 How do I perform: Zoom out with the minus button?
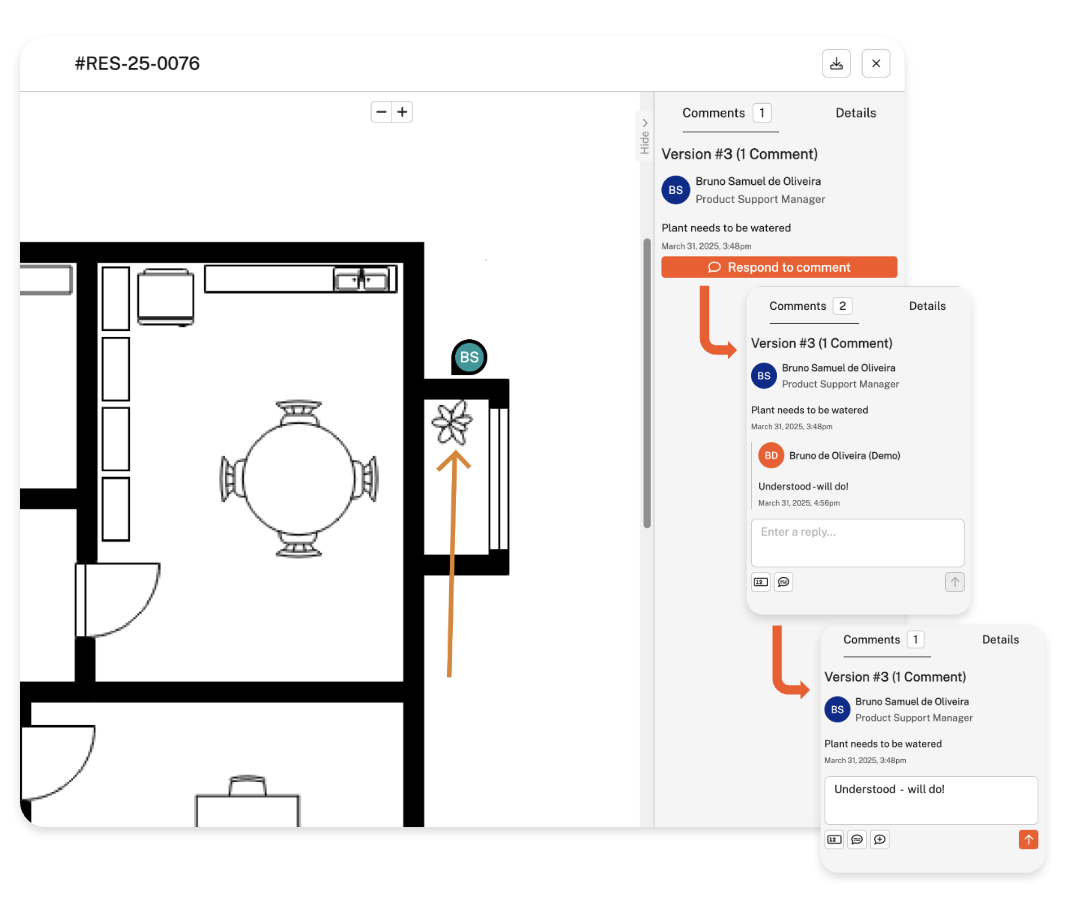pyautogui.click(x=381, y=112)
